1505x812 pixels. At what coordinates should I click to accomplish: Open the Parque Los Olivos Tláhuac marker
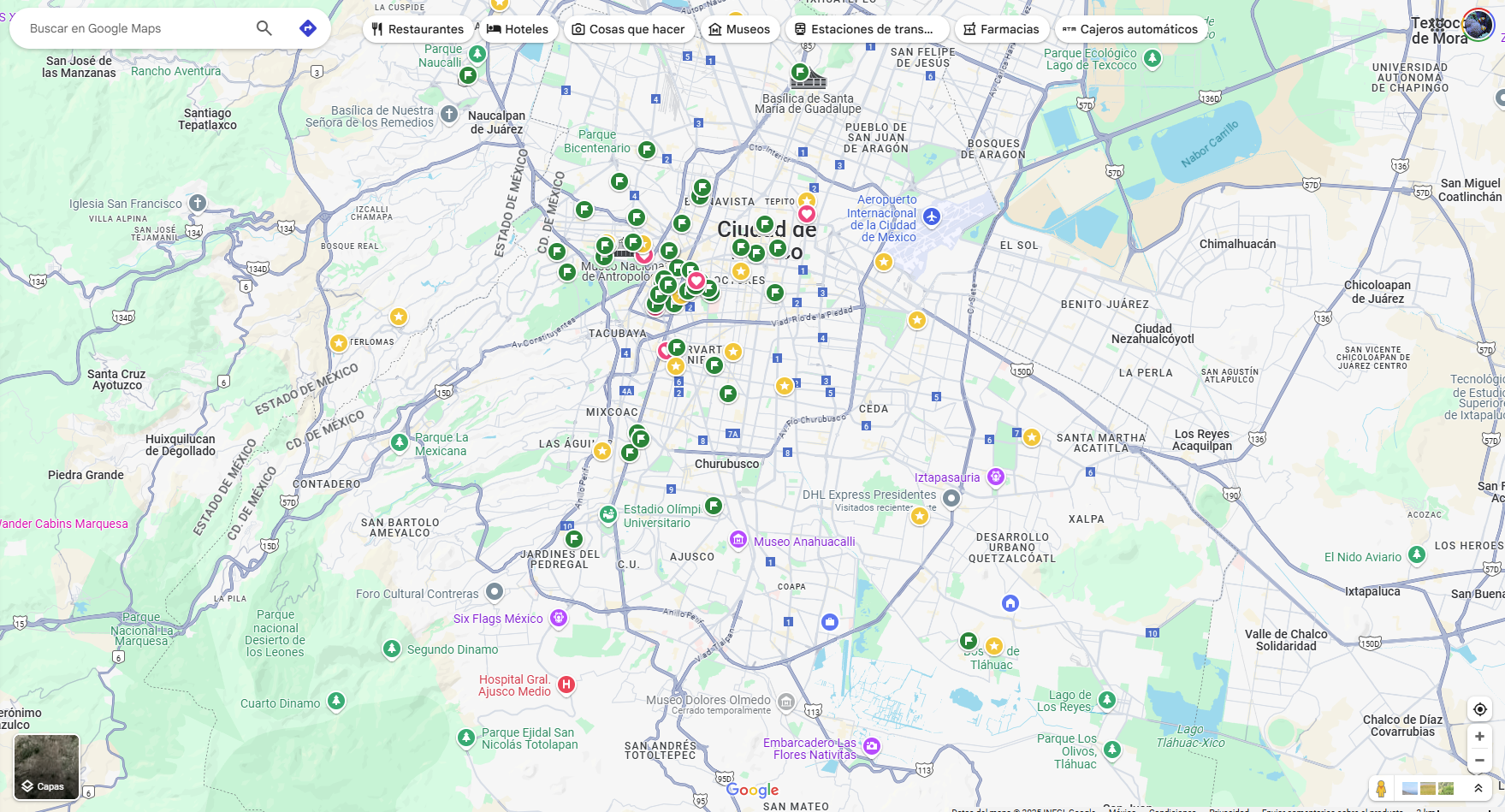1112,750
